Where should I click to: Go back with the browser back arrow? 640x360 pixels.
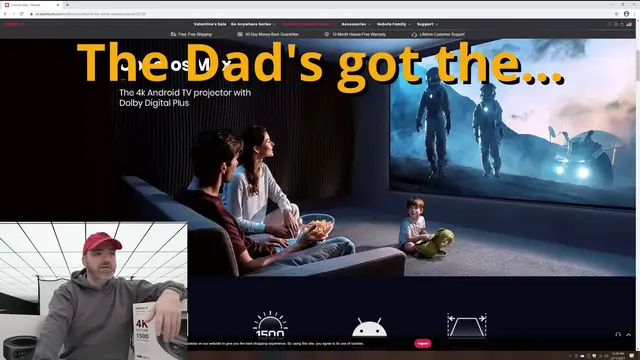coord(5,14)
